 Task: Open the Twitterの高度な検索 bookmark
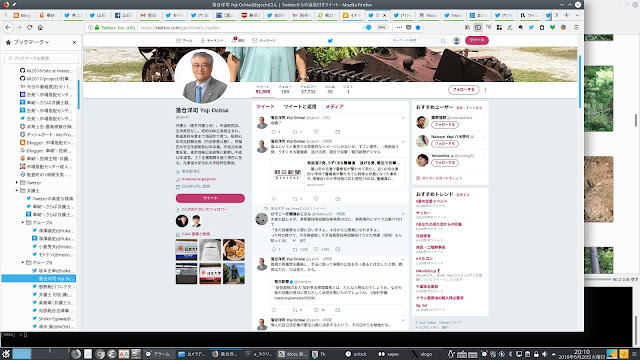tap(50, 198)
